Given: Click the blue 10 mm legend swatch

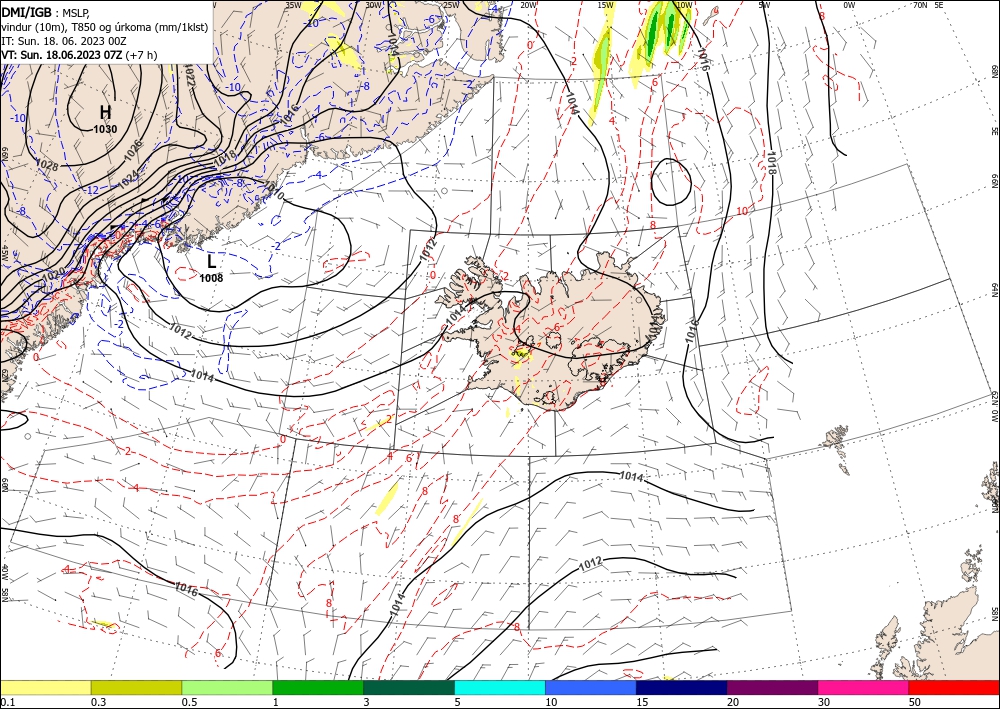Looking at the screenshot, I should pos(591,687).
